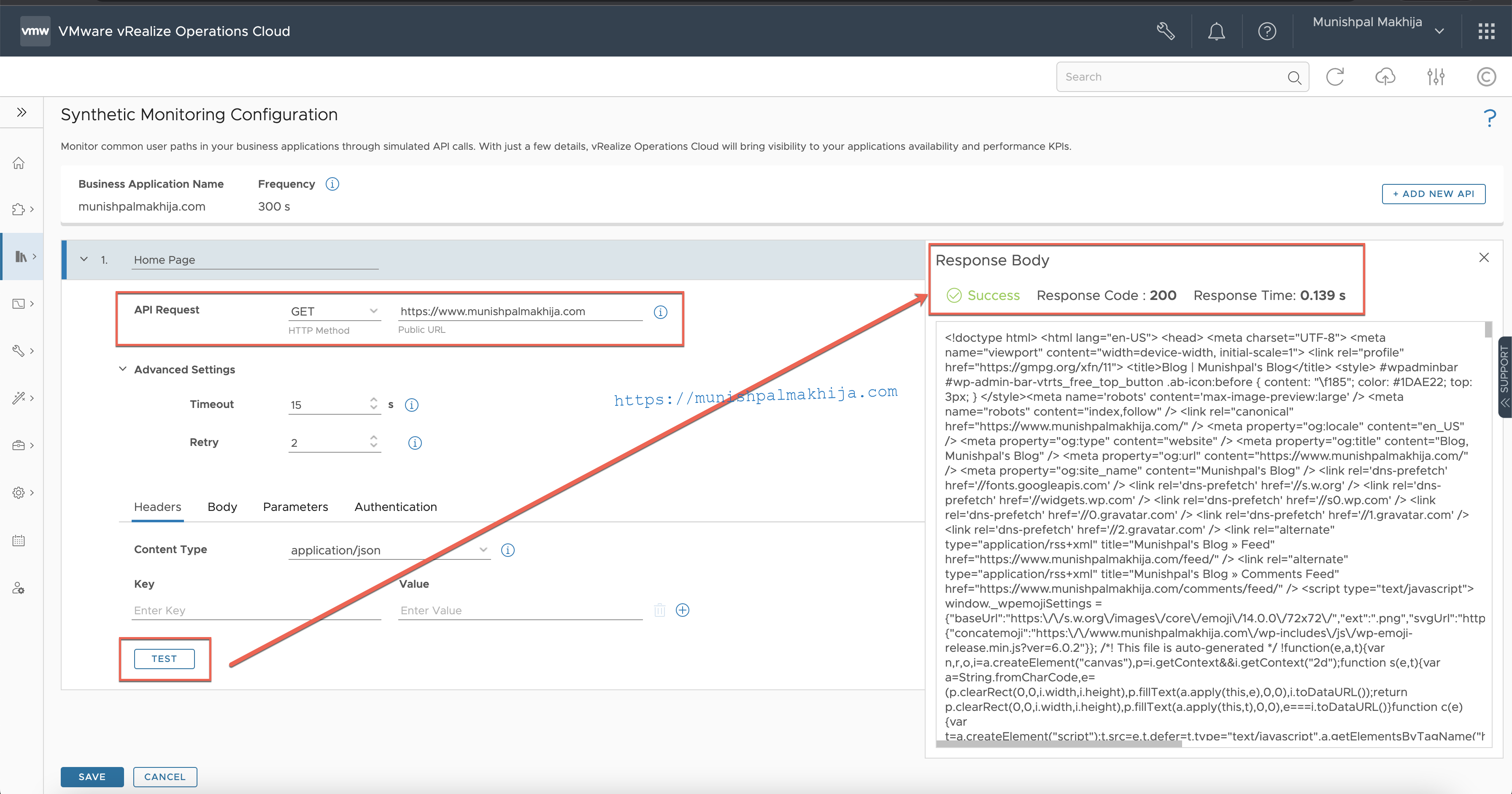This screenshot has width=1512, height=794.
Task: Show Content Type info icon
Action: click(x=508, y=551)
